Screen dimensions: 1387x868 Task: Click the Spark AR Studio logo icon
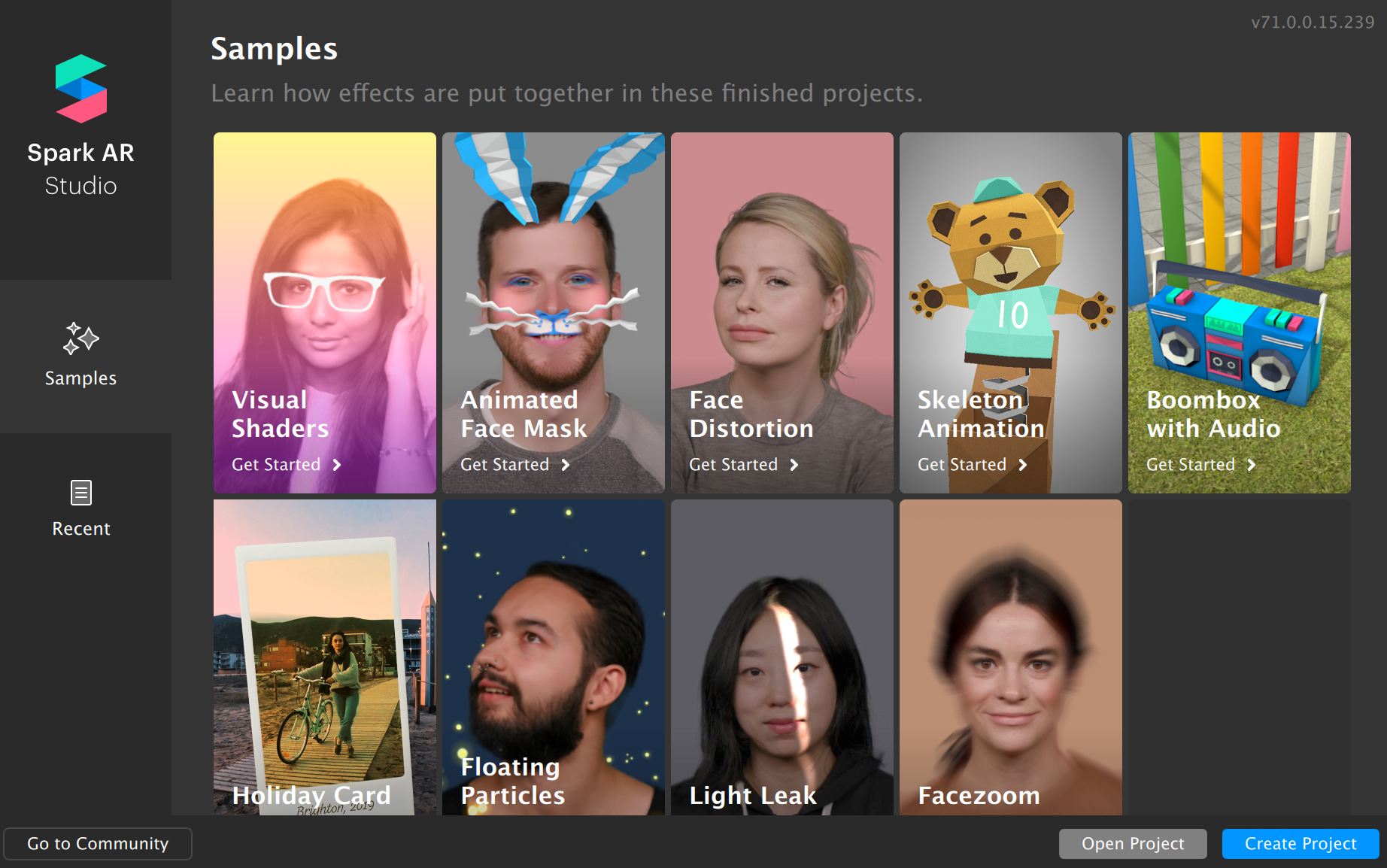(81, 89)
